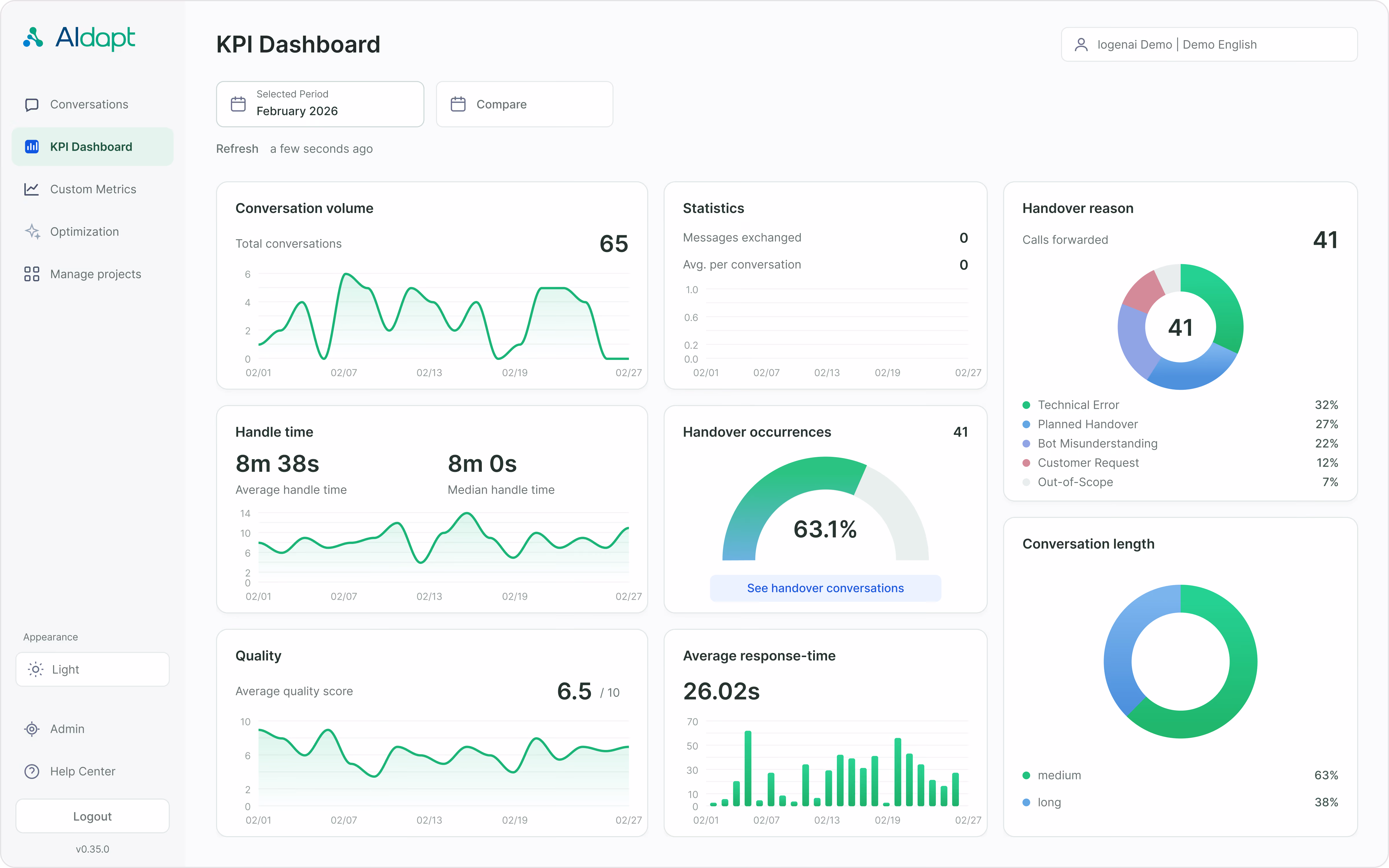1389x868 pixels.
Task: Click the Customer Request legend dot
Action: click(x=1026, y=463)
